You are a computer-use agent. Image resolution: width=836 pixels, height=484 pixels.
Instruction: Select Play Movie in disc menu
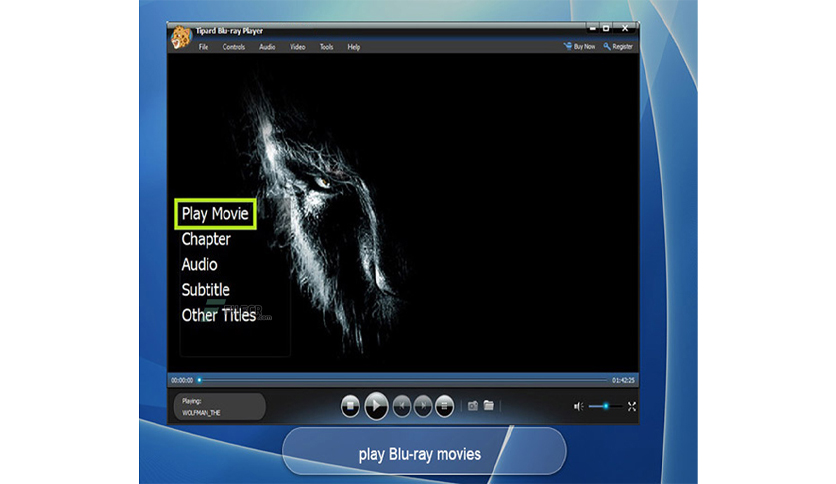[x=215, y=214]
